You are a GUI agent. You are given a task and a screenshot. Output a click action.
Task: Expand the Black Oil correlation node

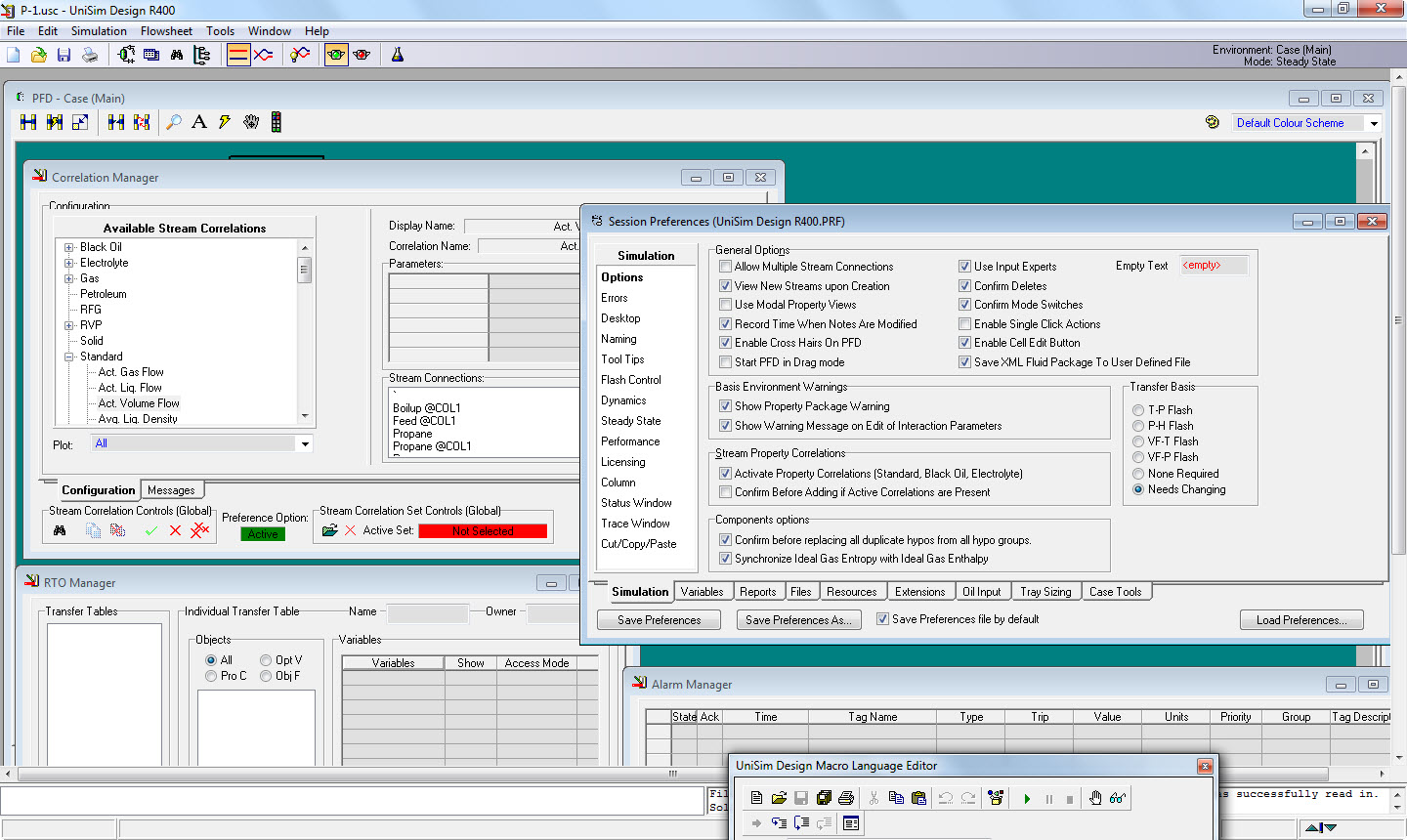click(x=69, y=247)
